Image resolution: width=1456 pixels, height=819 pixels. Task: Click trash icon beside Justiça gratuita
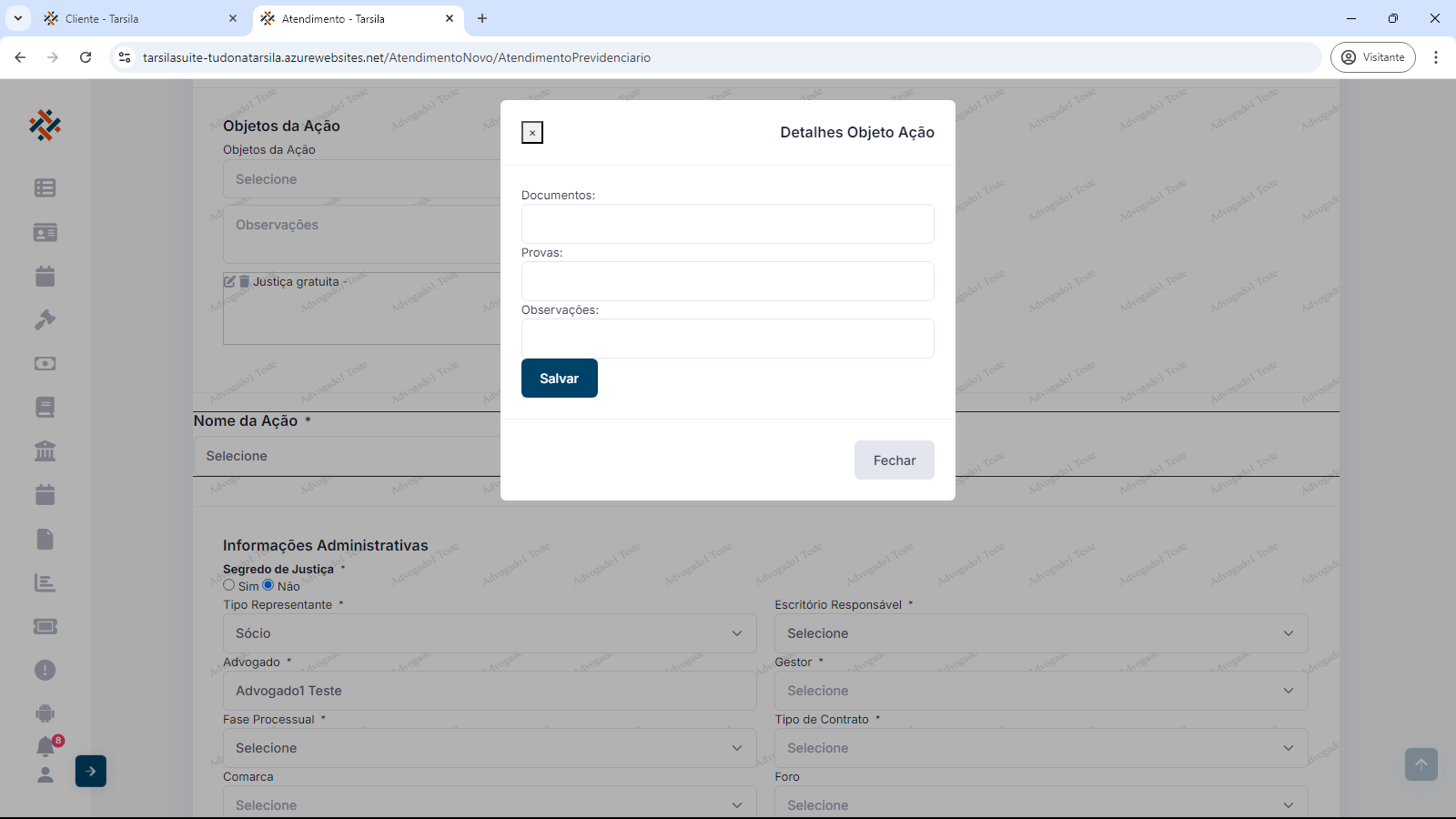coord(244,282)
